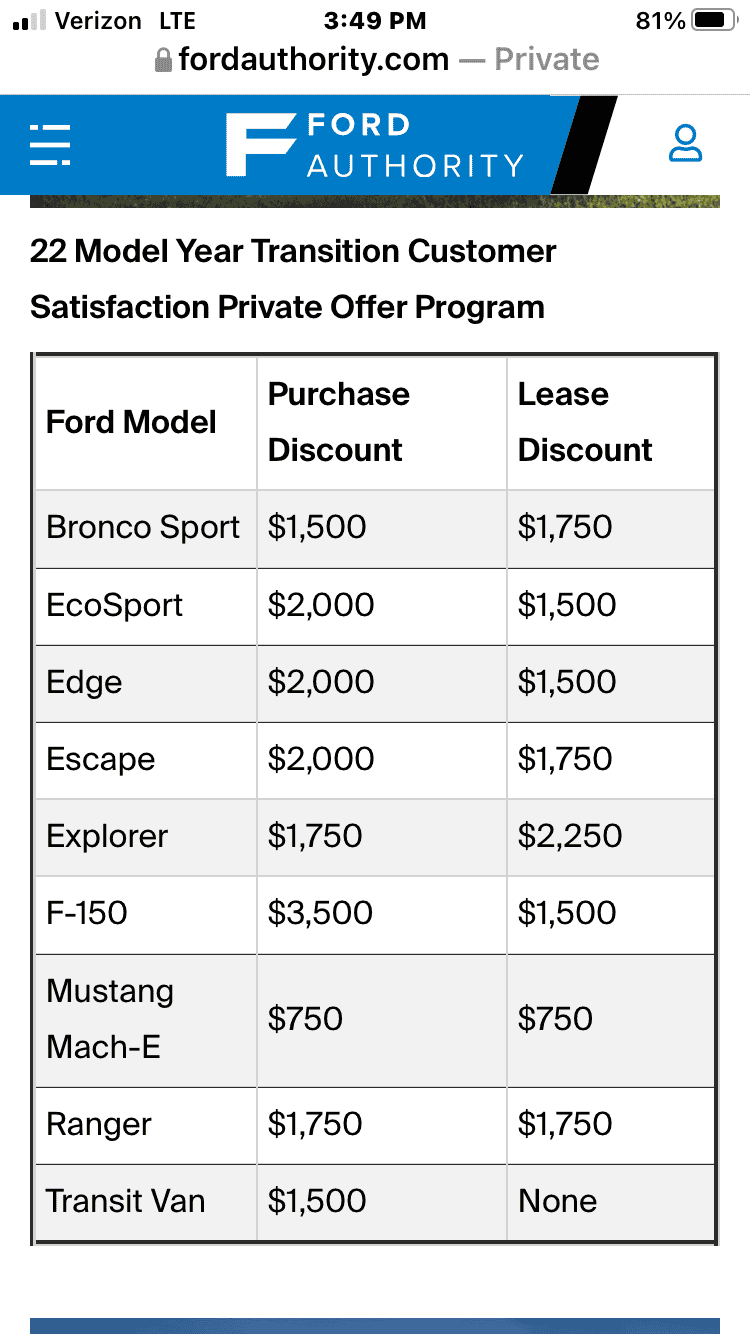
Task: Tap the Bronco Sport row label
Action: 143,527
